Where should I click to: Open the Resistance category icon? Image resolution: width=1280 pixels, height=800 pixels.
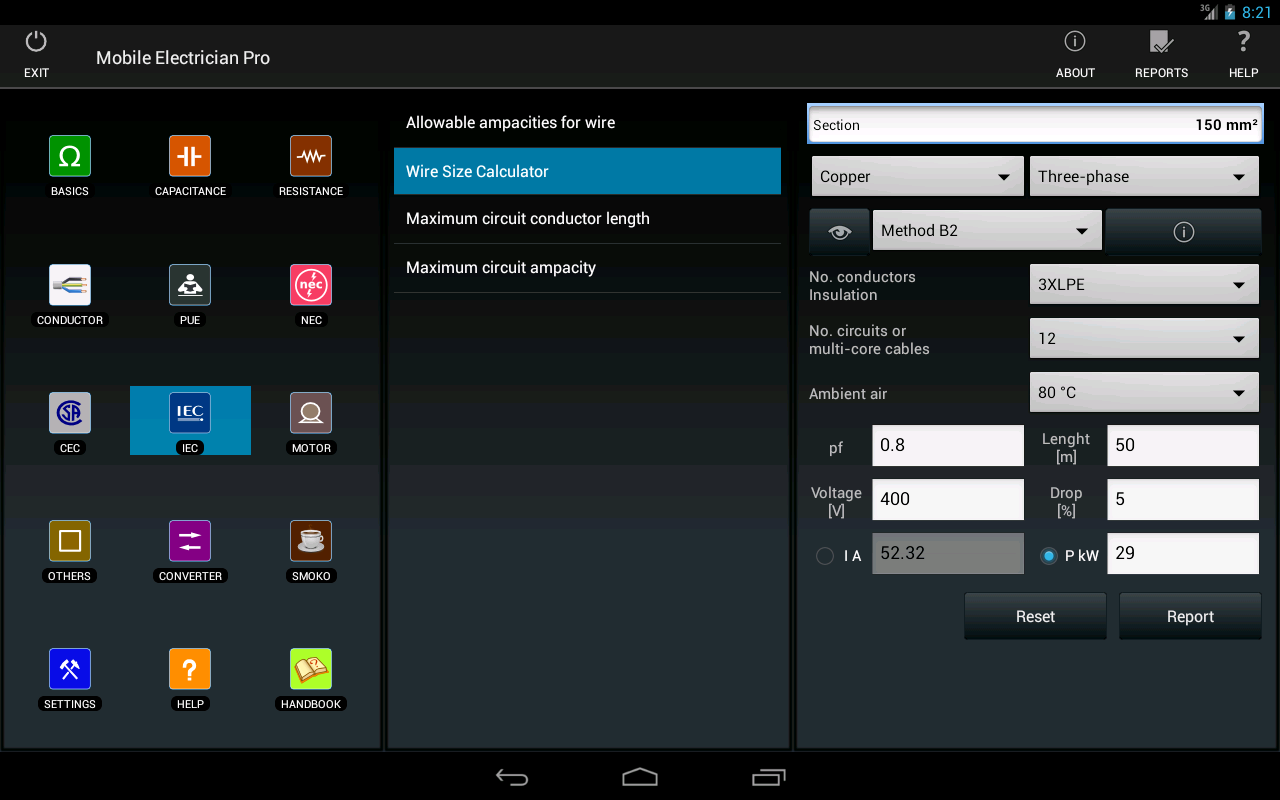pyautogui.click(x=311, y=157)
